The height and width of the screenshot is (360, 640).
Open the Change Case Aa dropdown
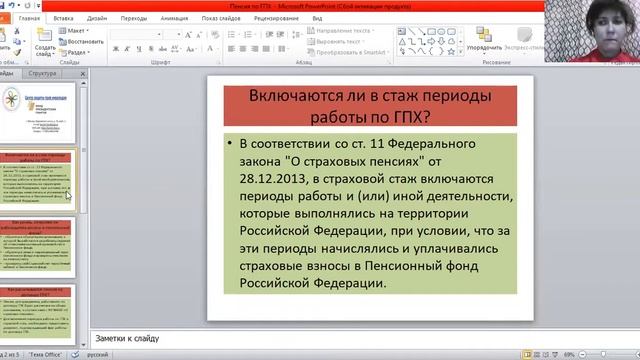click(191, 49)
